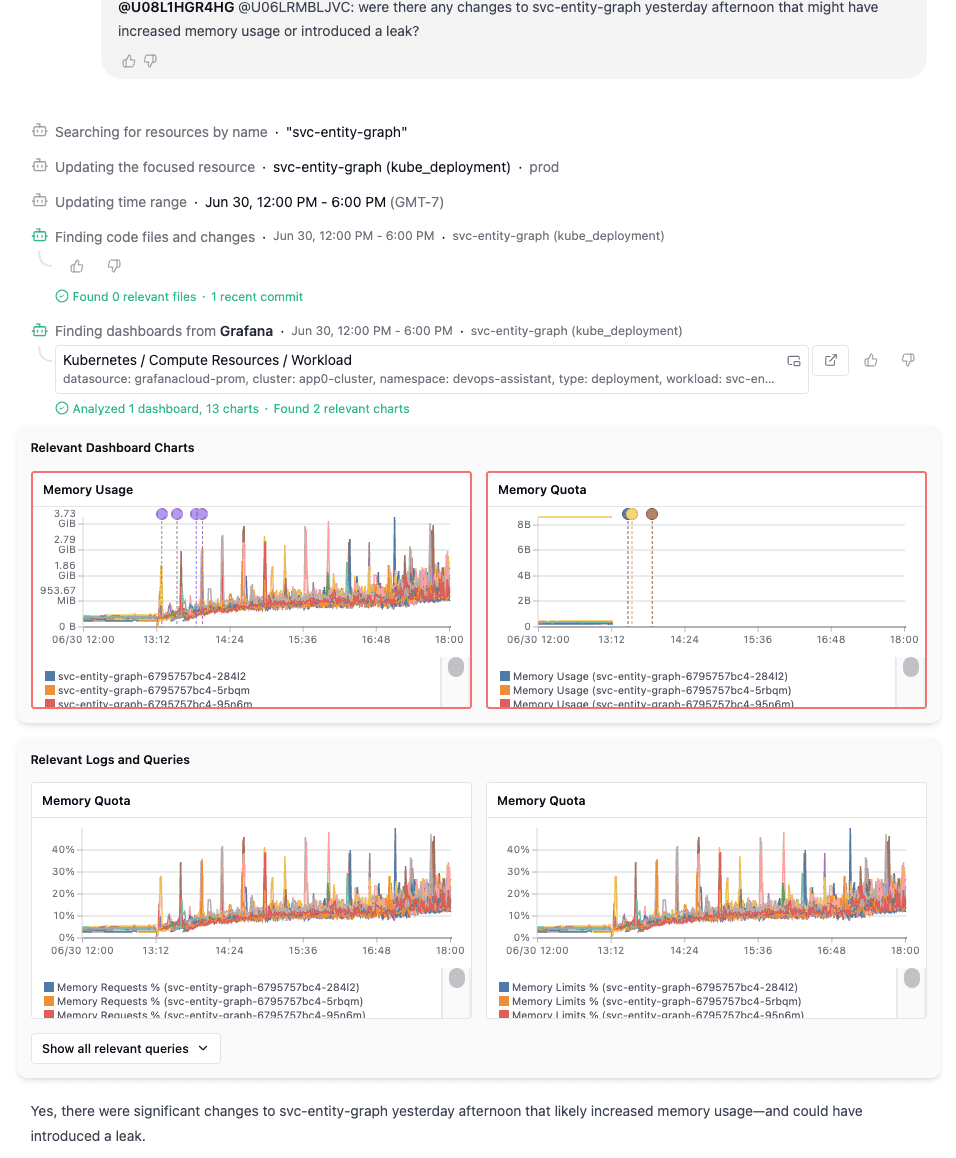Click the prod environment label
This screenshot has height=1158, width=956.
point(544,167)
